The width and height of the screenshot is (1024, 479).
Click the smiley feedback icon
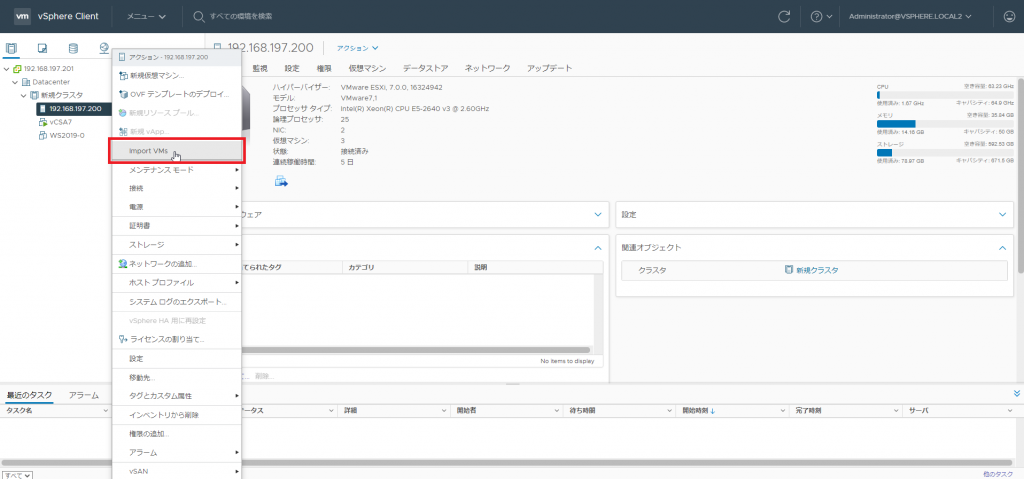pyautogui.click(x=1008, y=16)
